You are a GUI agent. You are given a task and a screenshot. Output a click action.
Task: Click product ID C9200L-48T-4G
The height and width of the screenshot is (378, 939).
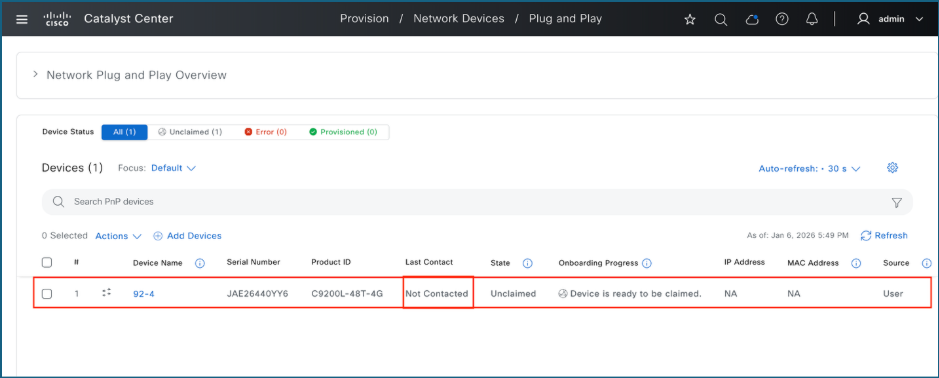[347, 294]
